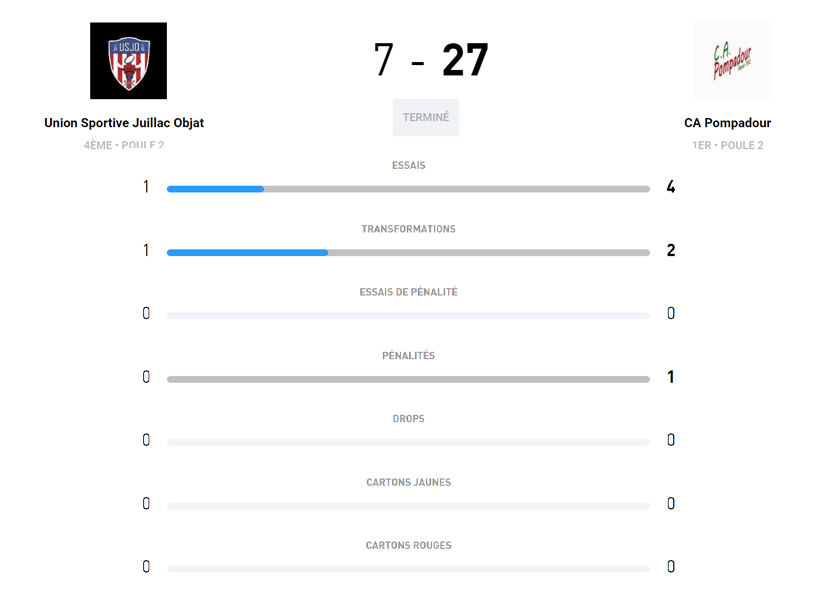
Task: Open Union Sportive Juillac Objat team link
Action: point(124,123)
